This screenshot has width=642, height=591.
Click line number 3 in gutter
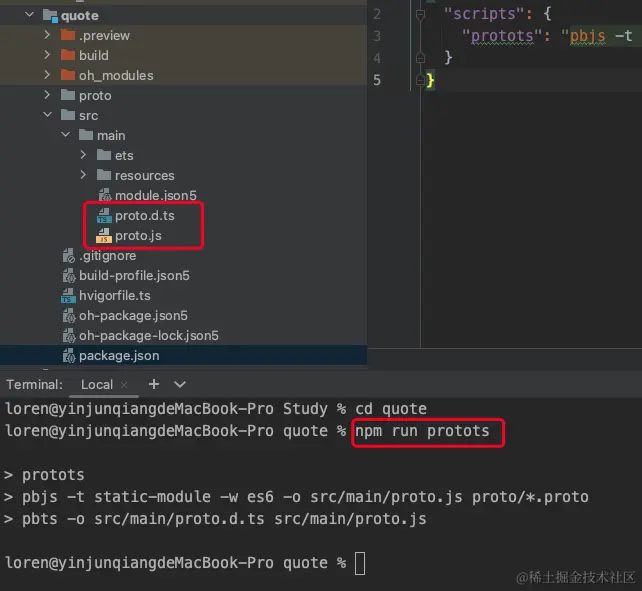[x=377, y=36]
